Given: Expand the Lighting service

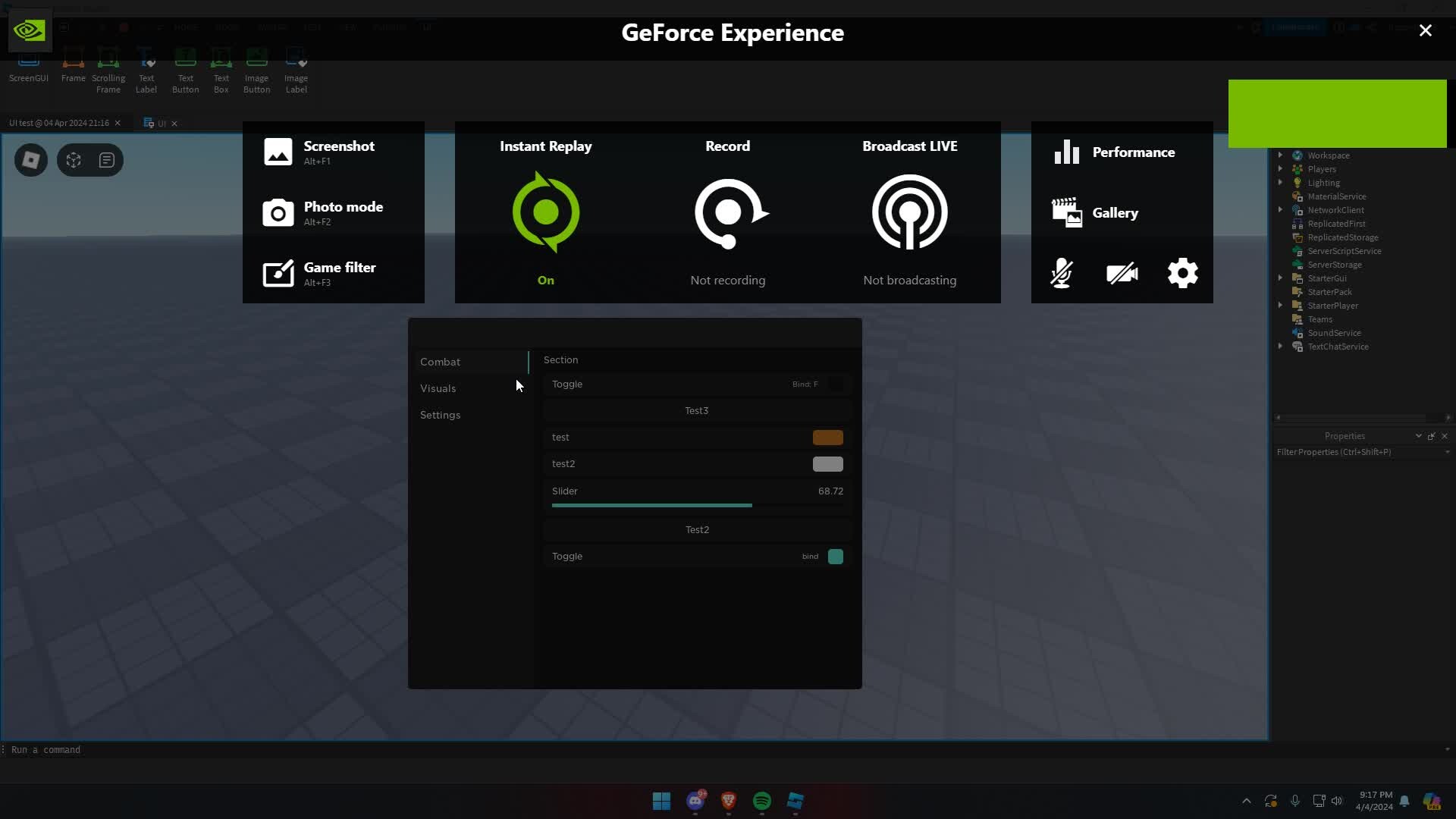Looking at the screenshot, I should 1281,182.
